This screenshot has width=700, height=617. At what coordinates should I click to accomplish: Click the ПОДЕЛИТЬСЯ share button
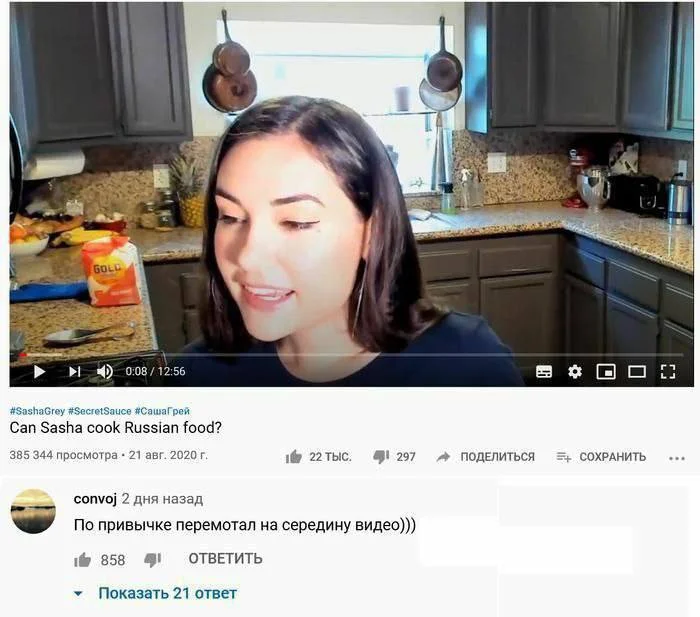tap(486, 457)
